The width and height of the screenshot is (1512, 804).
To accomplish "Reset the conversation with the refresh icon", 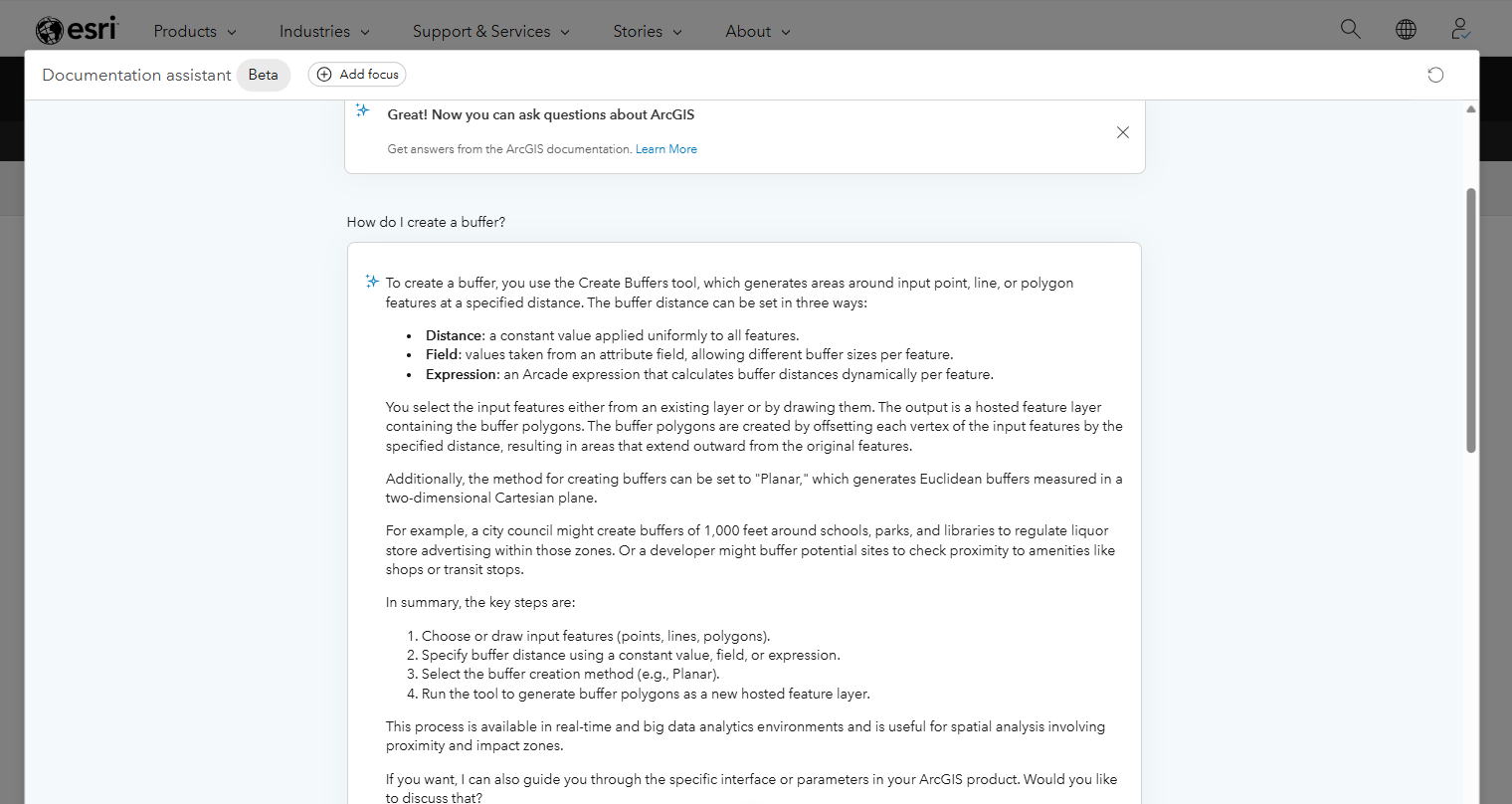I will [1435, 75].
